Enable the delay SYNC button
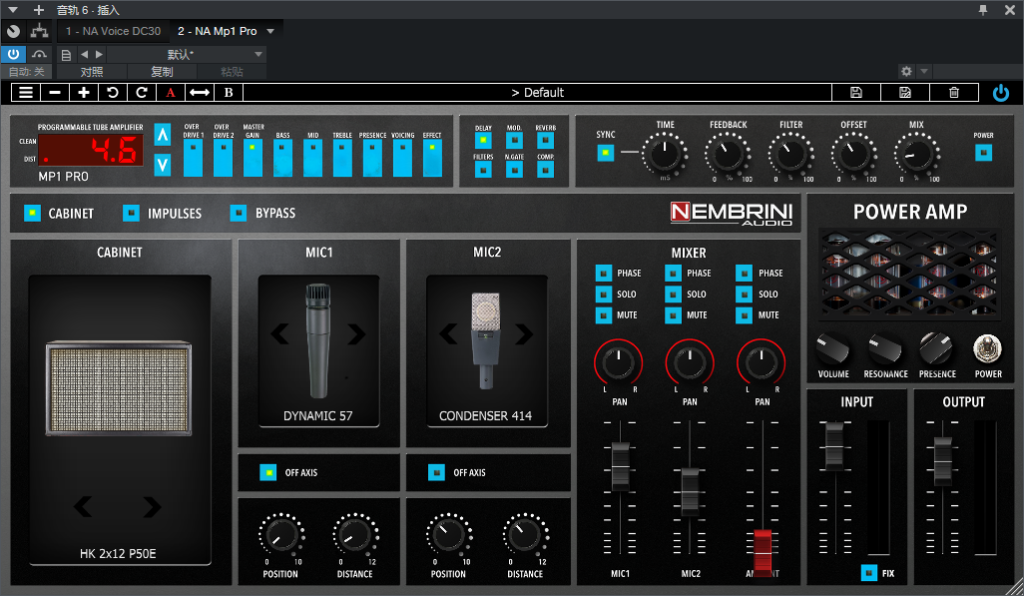1024x596 pixels. tap(605, 153)
